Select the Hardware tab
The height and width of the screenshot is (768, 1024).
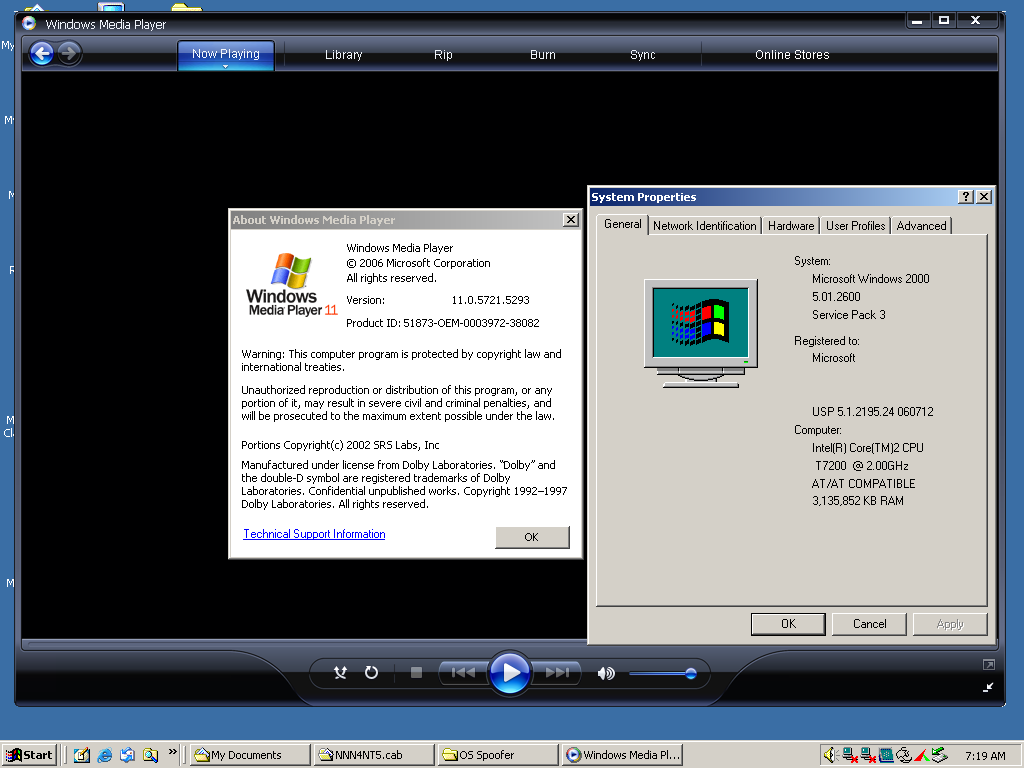pos(791,226)
